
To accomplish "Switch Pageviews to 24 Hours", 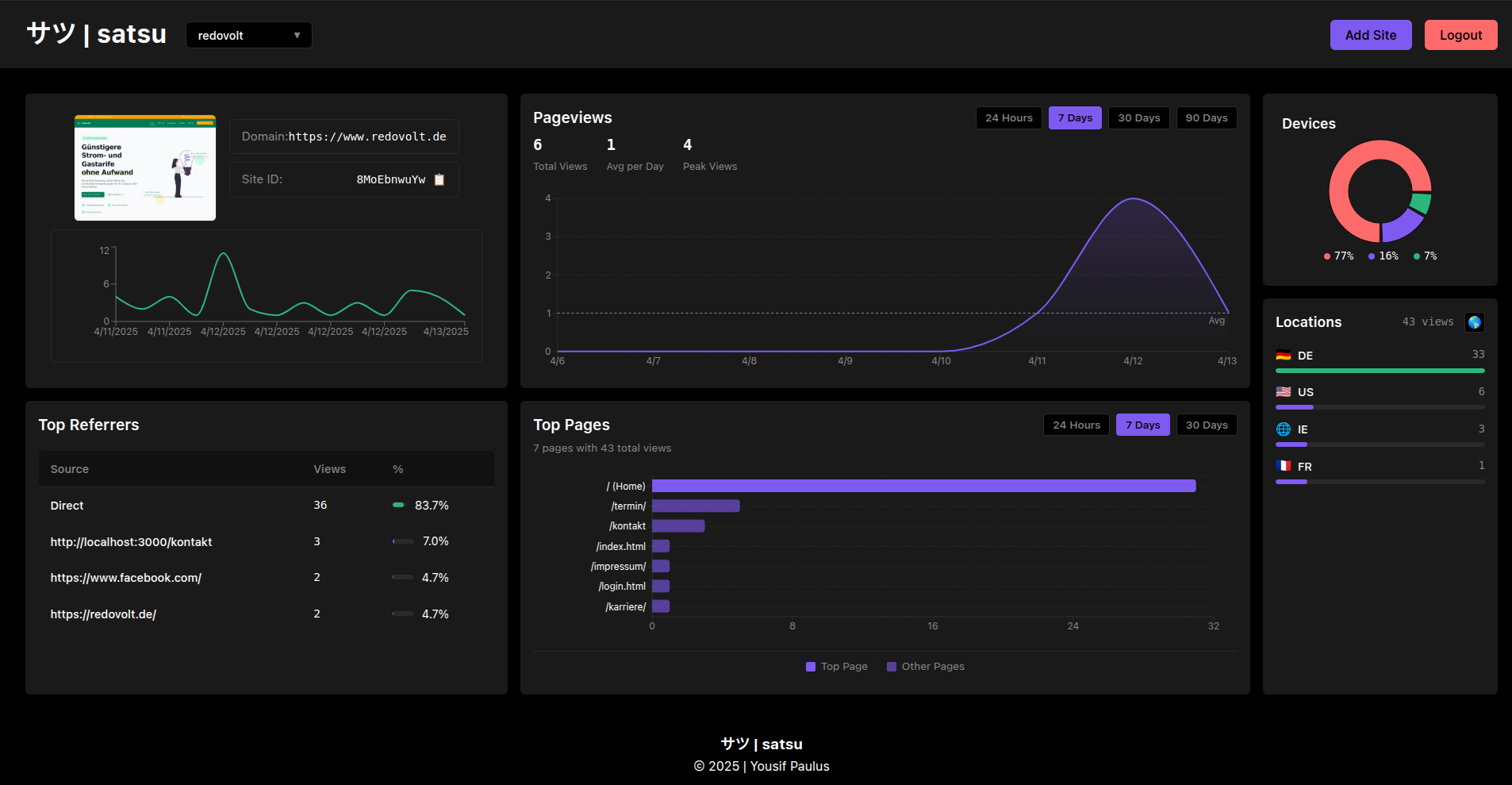I will point(1009,117).
